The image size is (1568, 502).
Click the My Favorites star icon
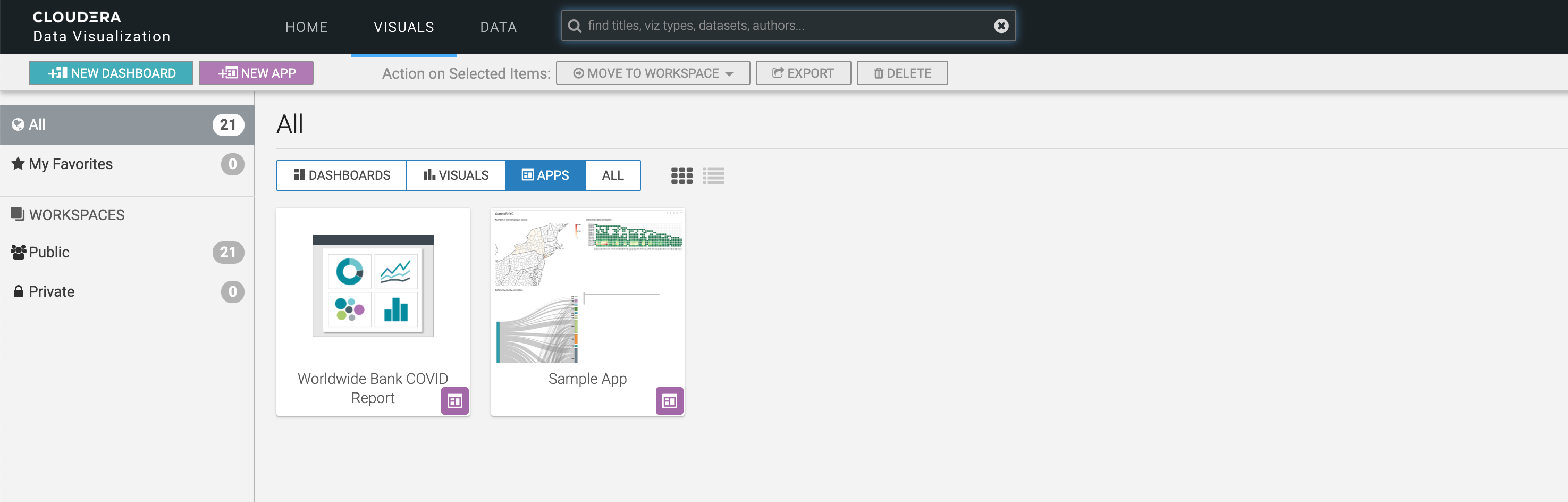point(18,163)
